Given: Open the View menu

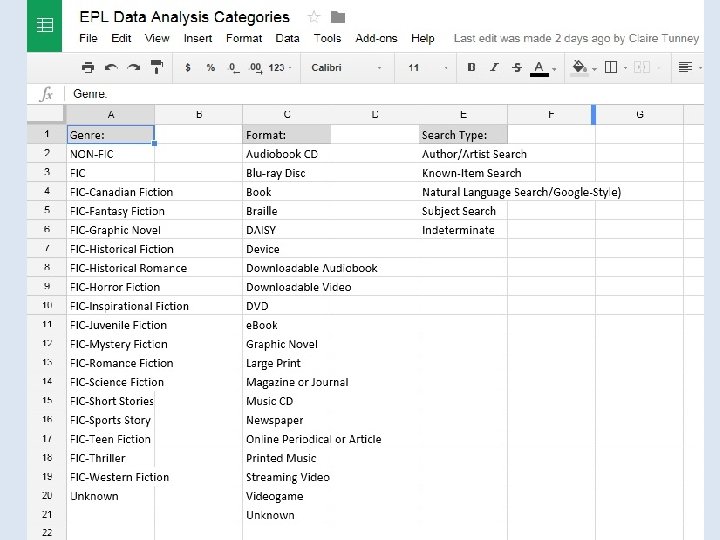Looking at the screenshot, I should coord(157,38).
